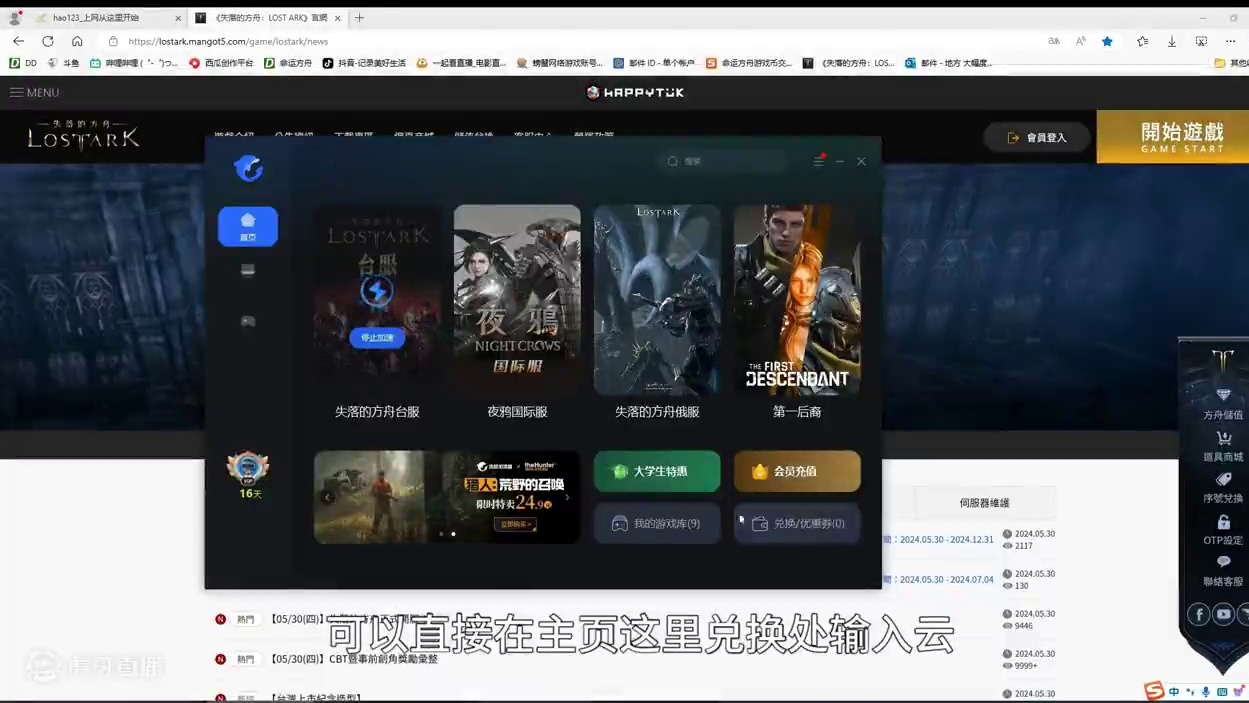Click the 兌換/優惠券 button
The image size is (1249, 703).
coord(797,523)
